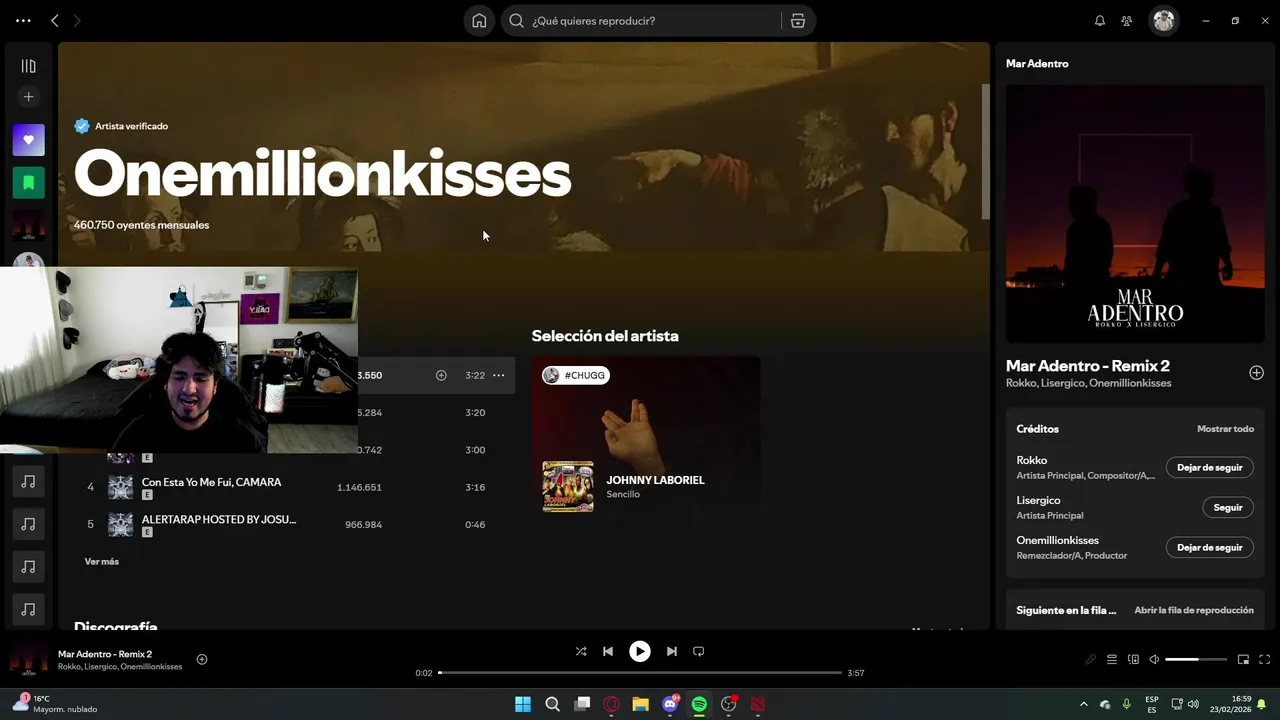The image size is (1280, 720).
Task: Add Mar Adentro to library from side panel
Action: (1256, 373)
